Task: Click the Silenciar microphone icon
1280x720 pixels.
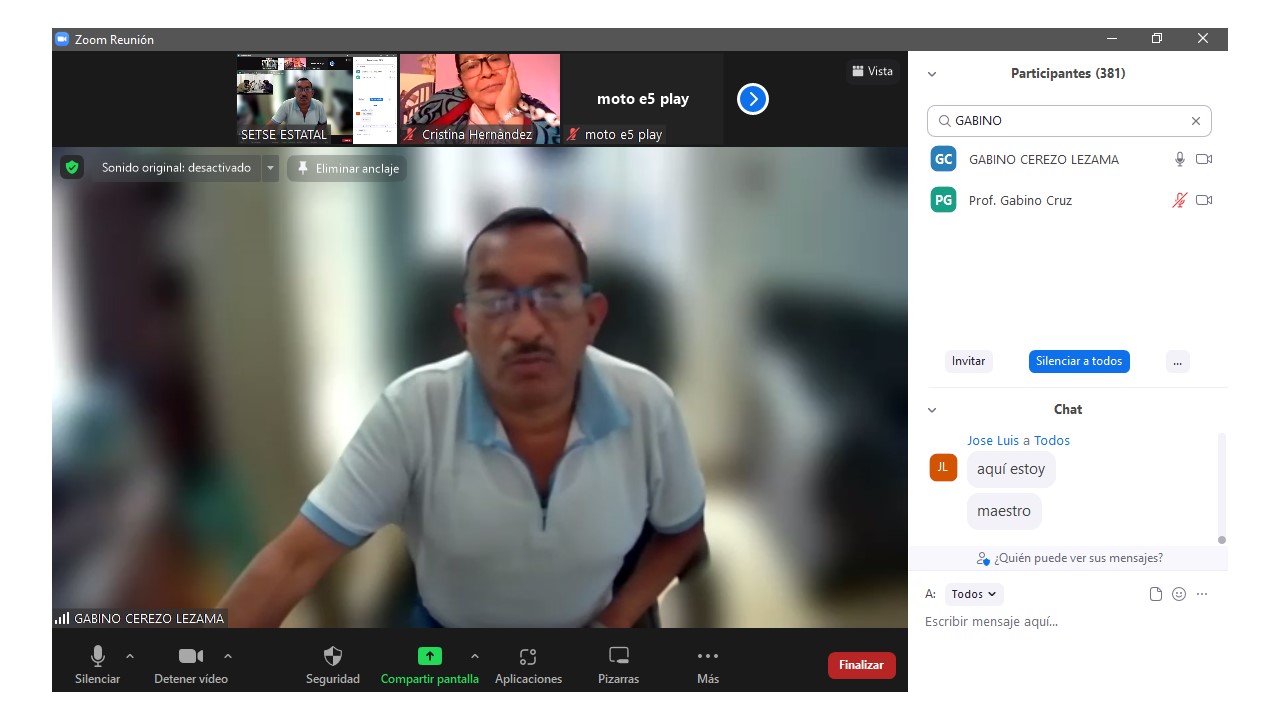Action: 98,656
